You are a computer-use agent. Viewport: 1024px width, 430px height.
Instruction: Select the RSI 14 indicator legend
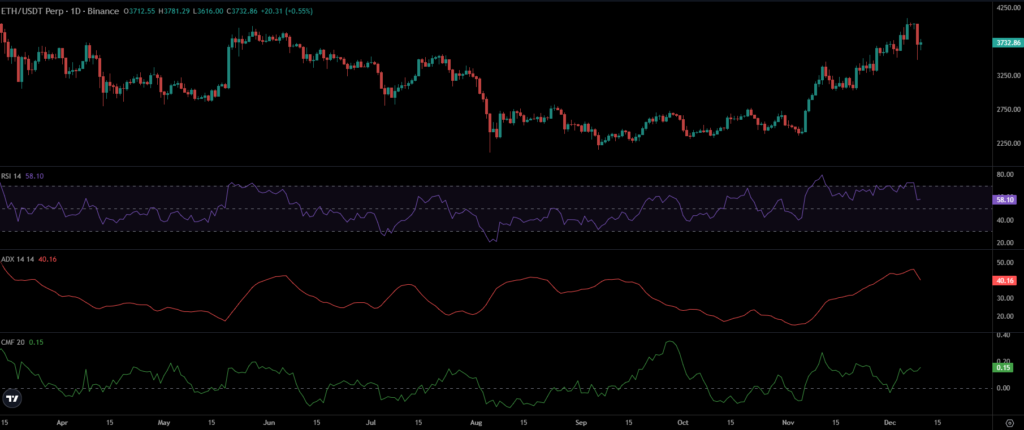tap(12, 176)
